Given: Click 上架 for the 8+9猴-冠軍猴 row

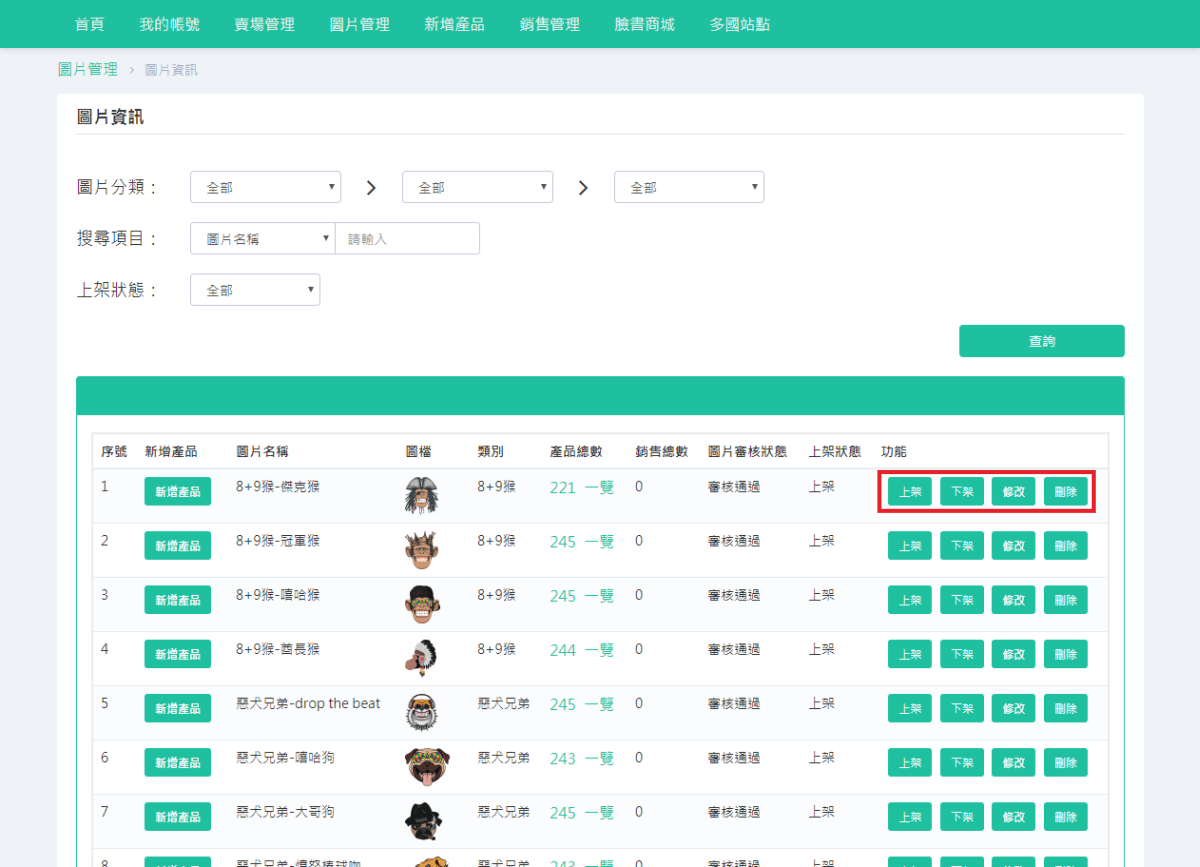Looking at the screenshot, I should coord(908,545).
